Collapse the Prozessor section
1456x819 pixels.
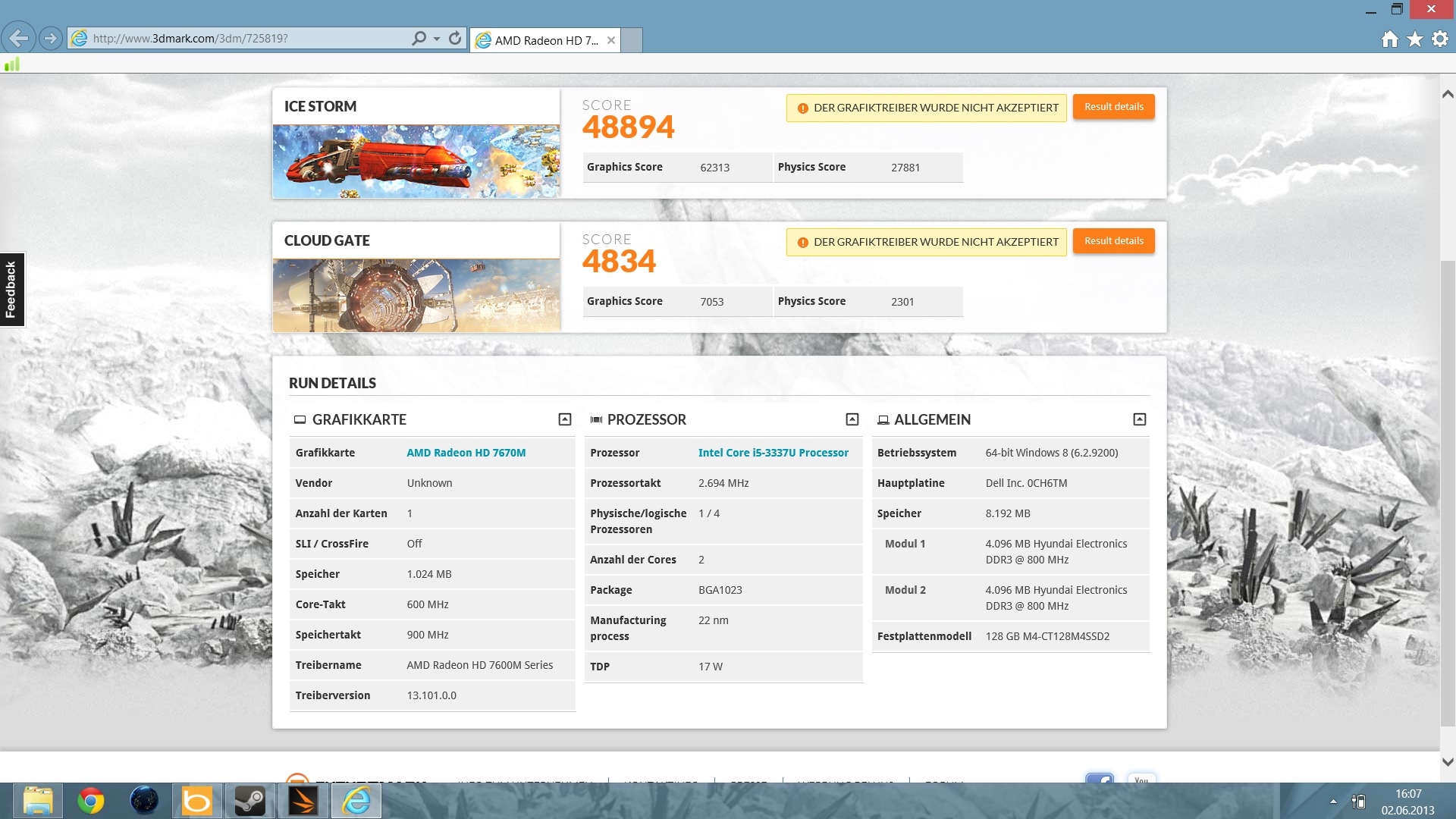[x=852, y=419]
